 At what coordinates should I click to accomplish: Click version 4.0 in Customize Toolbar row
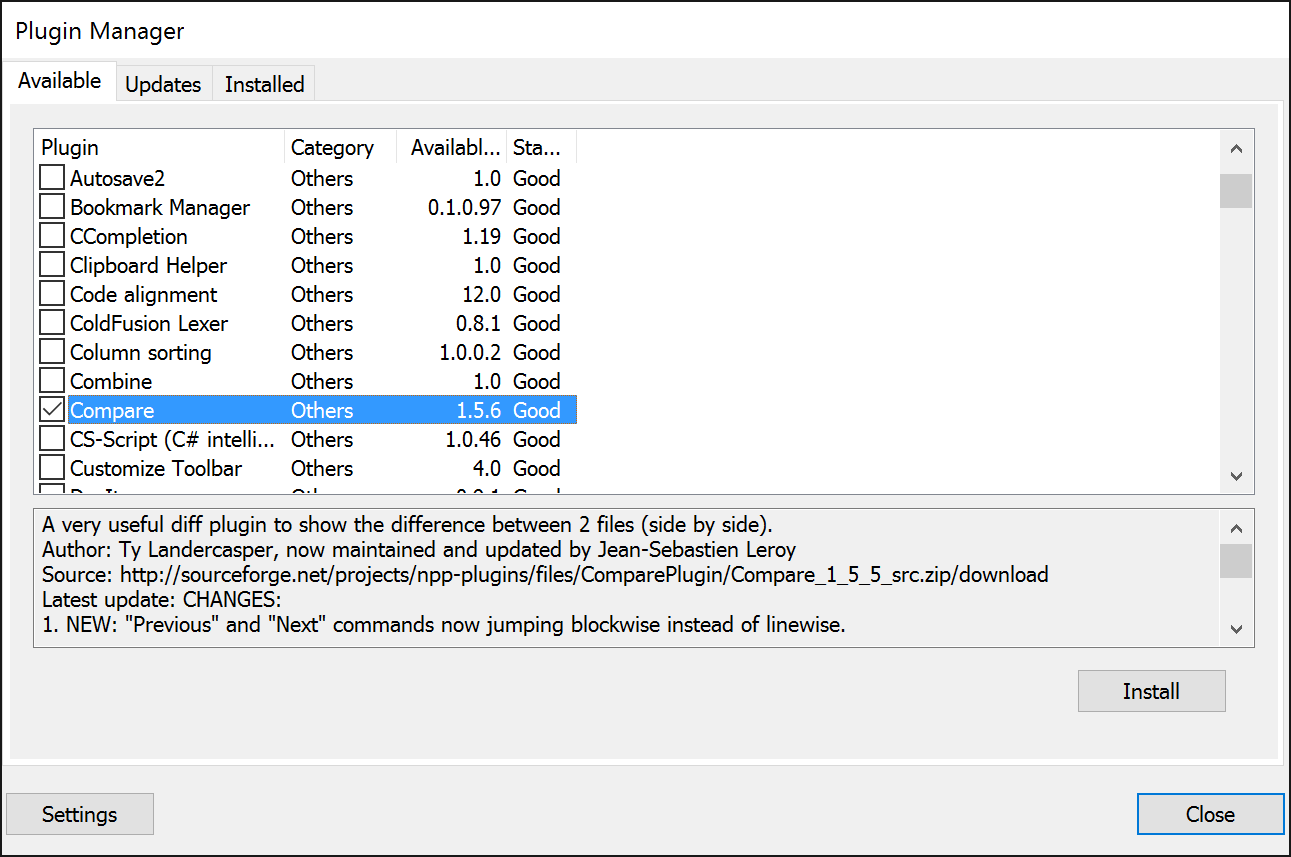tap(487, 468)
